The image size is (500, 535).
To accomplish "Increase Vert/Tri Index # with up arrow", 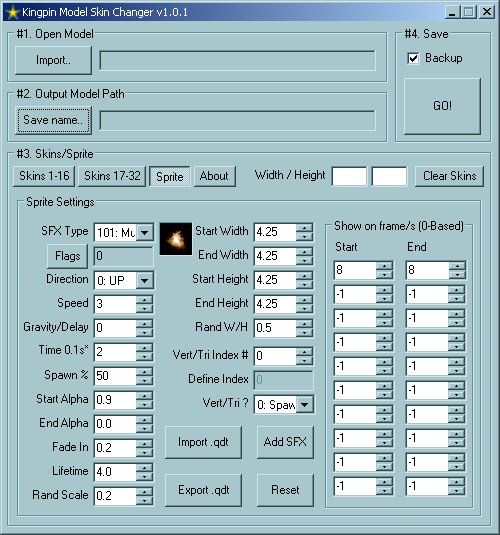I will tap(304, 352).
